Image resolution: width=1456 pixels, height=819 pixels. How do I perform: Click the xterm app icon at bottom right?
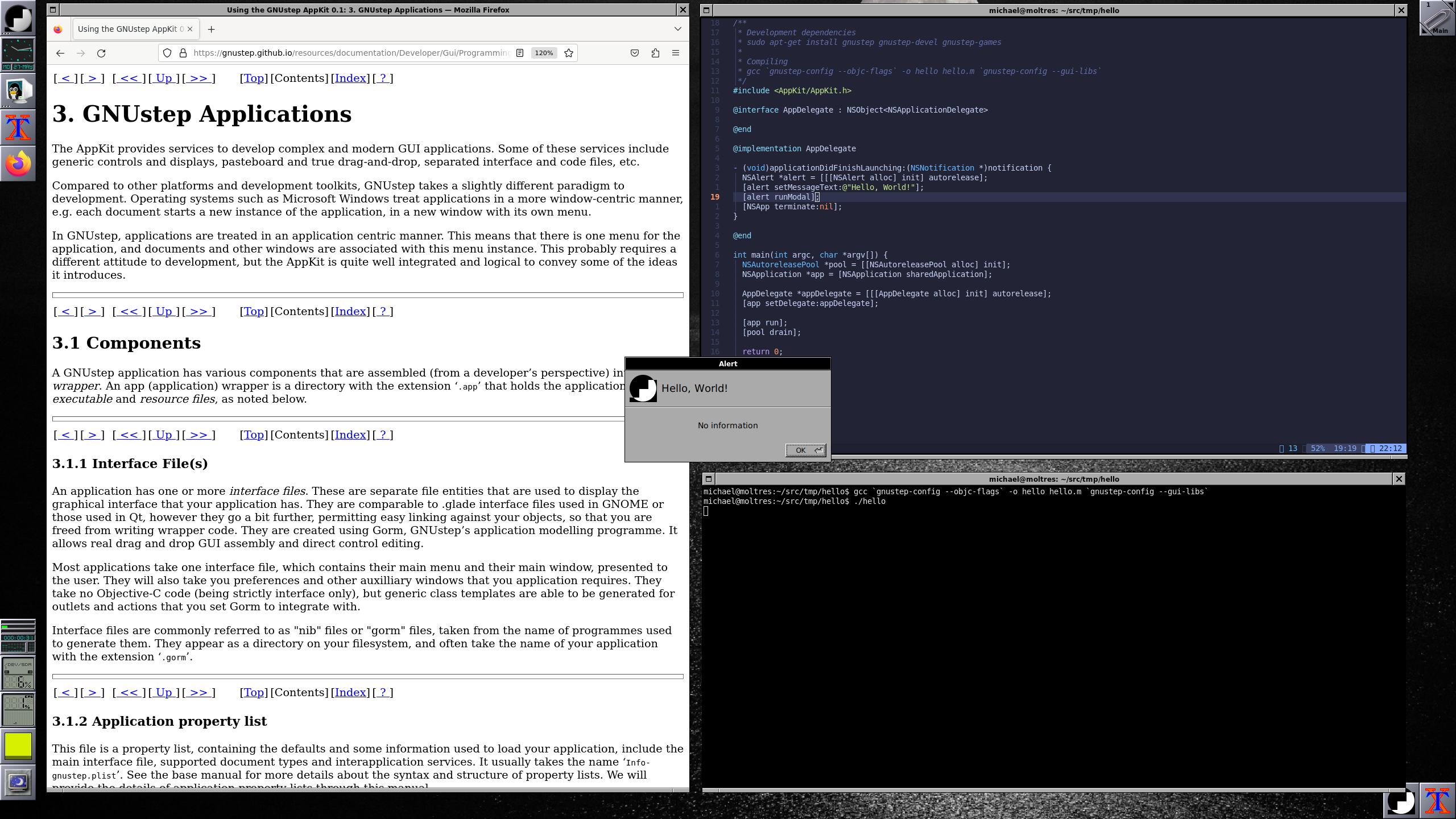click(1437, 801)
